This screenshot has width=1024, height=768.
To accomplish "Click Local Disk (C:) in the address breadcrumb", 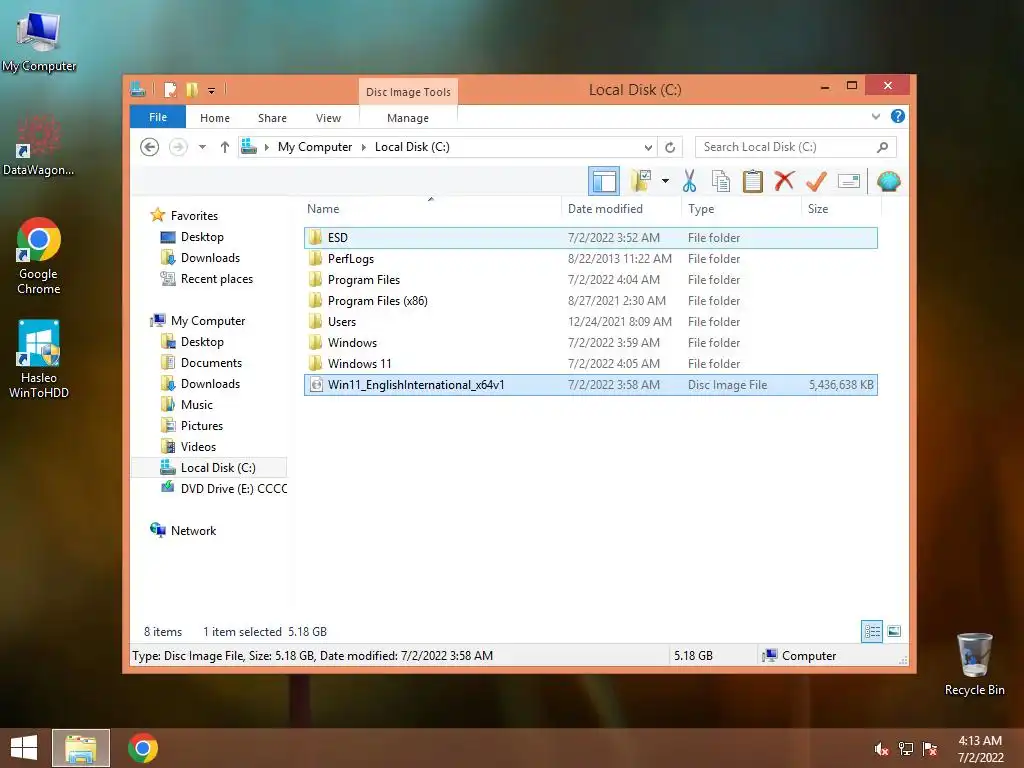I will click(412, 147).
